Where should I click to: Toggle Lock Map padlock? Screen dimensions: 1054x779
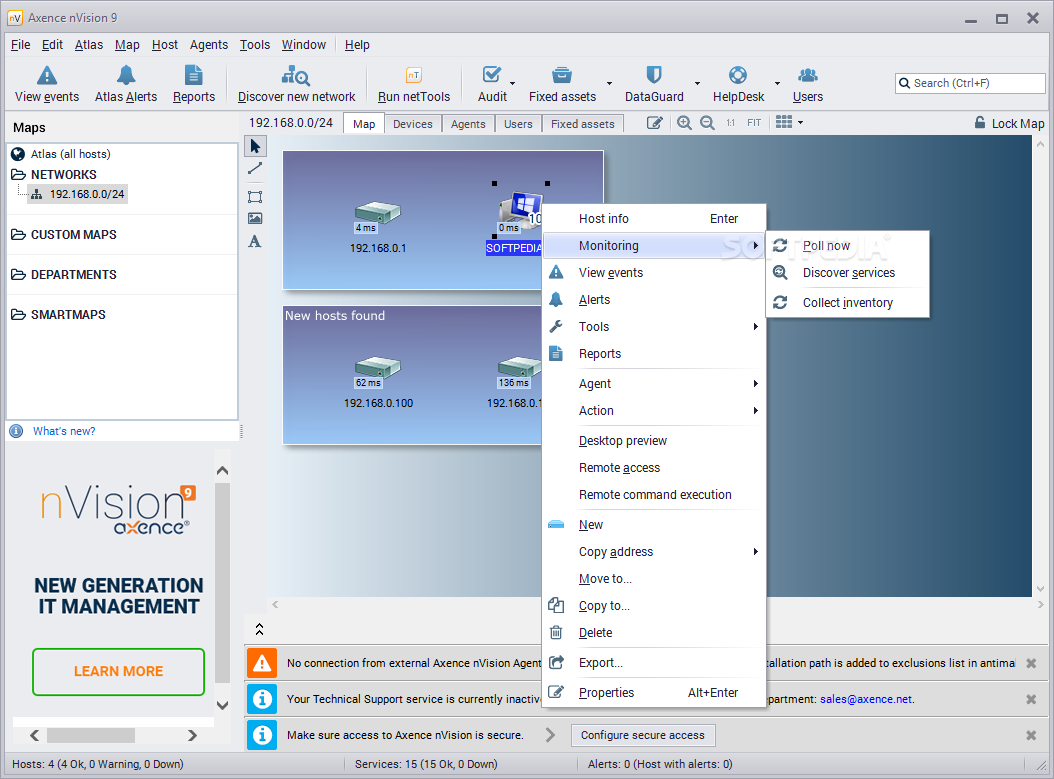[981, 123]
